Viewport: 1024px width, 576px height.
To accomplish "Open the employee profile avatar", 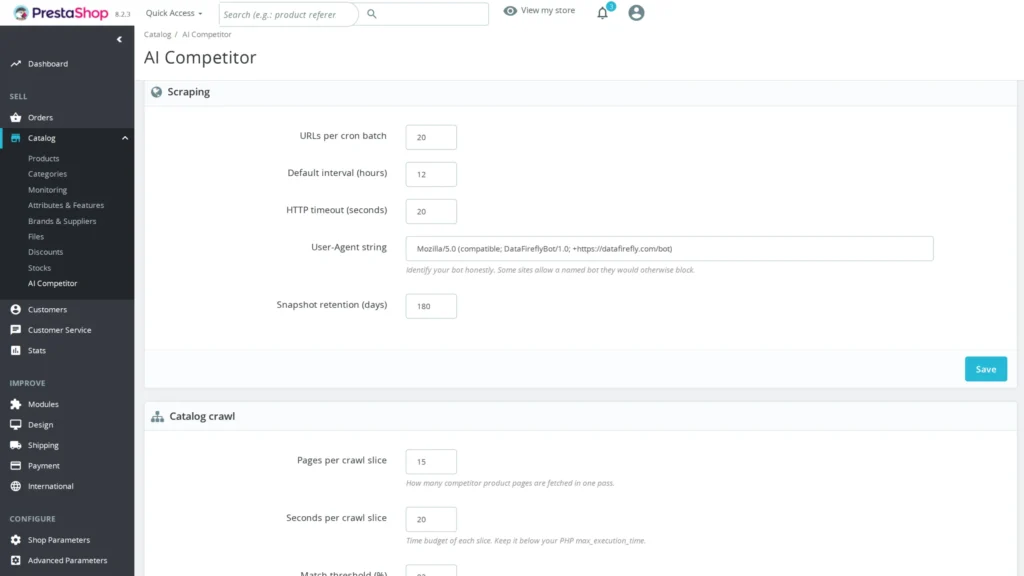I will (x=636, y=12).
